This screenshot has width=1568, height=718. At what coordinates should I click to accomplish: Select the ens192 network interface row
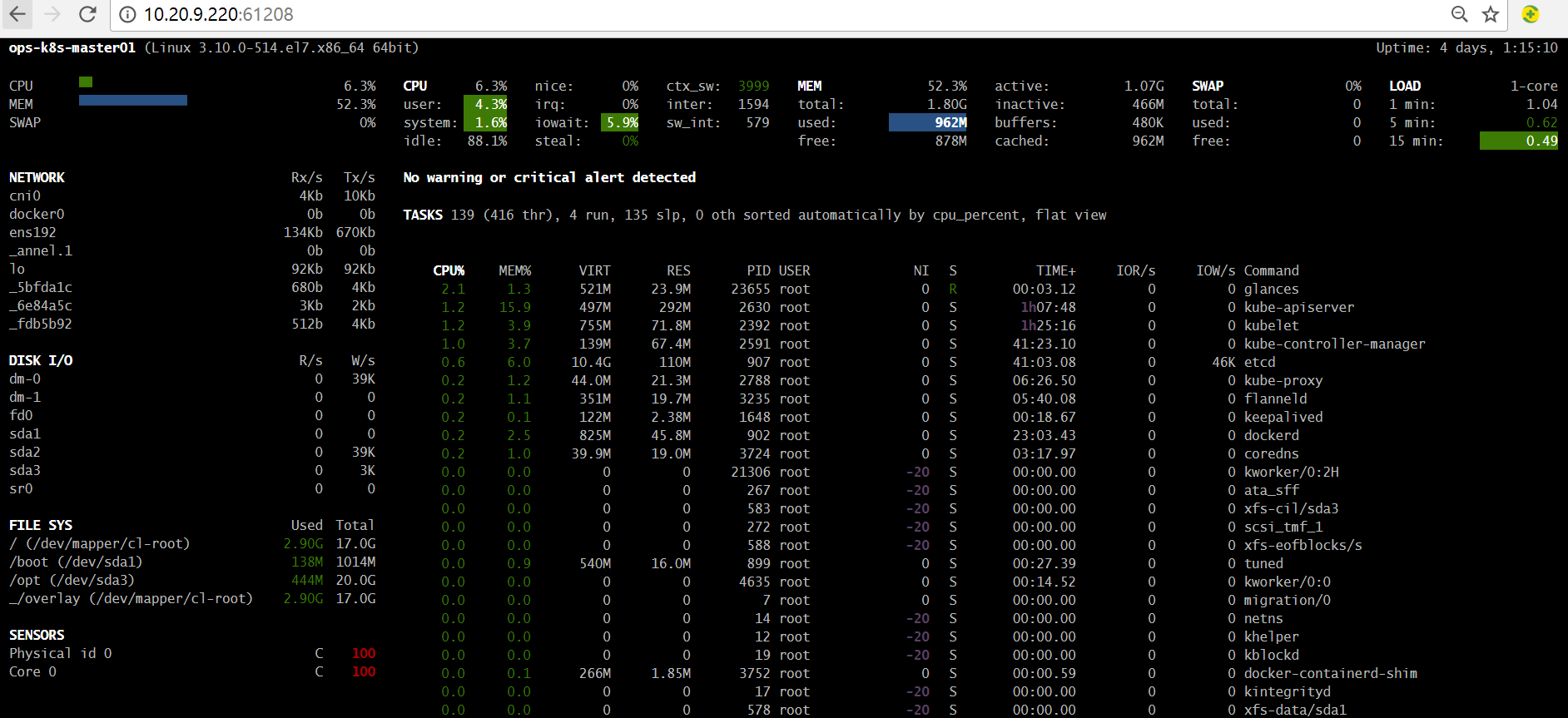(192, 232)
